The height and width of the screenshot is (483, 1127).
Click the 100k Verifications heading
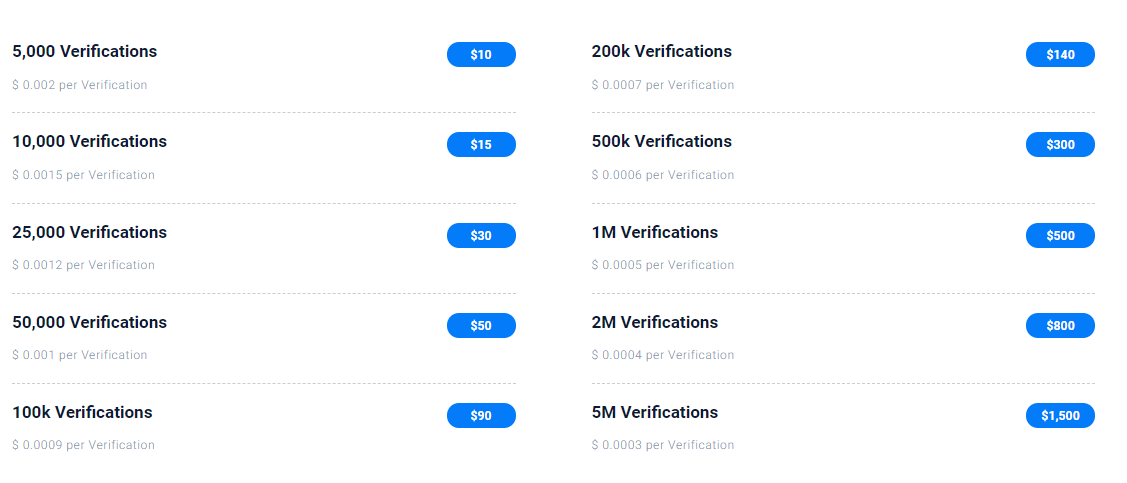pos(83,413)
